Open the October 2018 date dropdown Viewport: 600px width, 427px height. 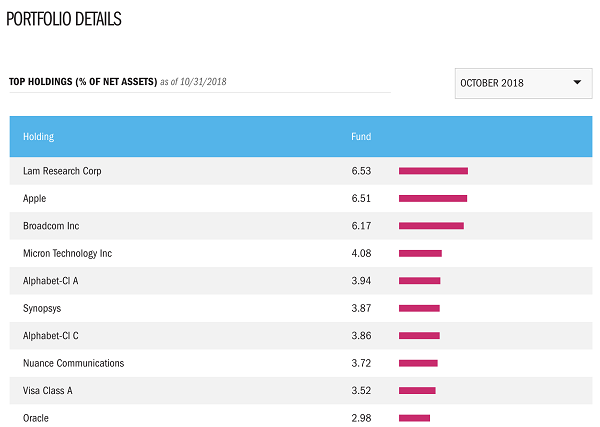point(523,83)
